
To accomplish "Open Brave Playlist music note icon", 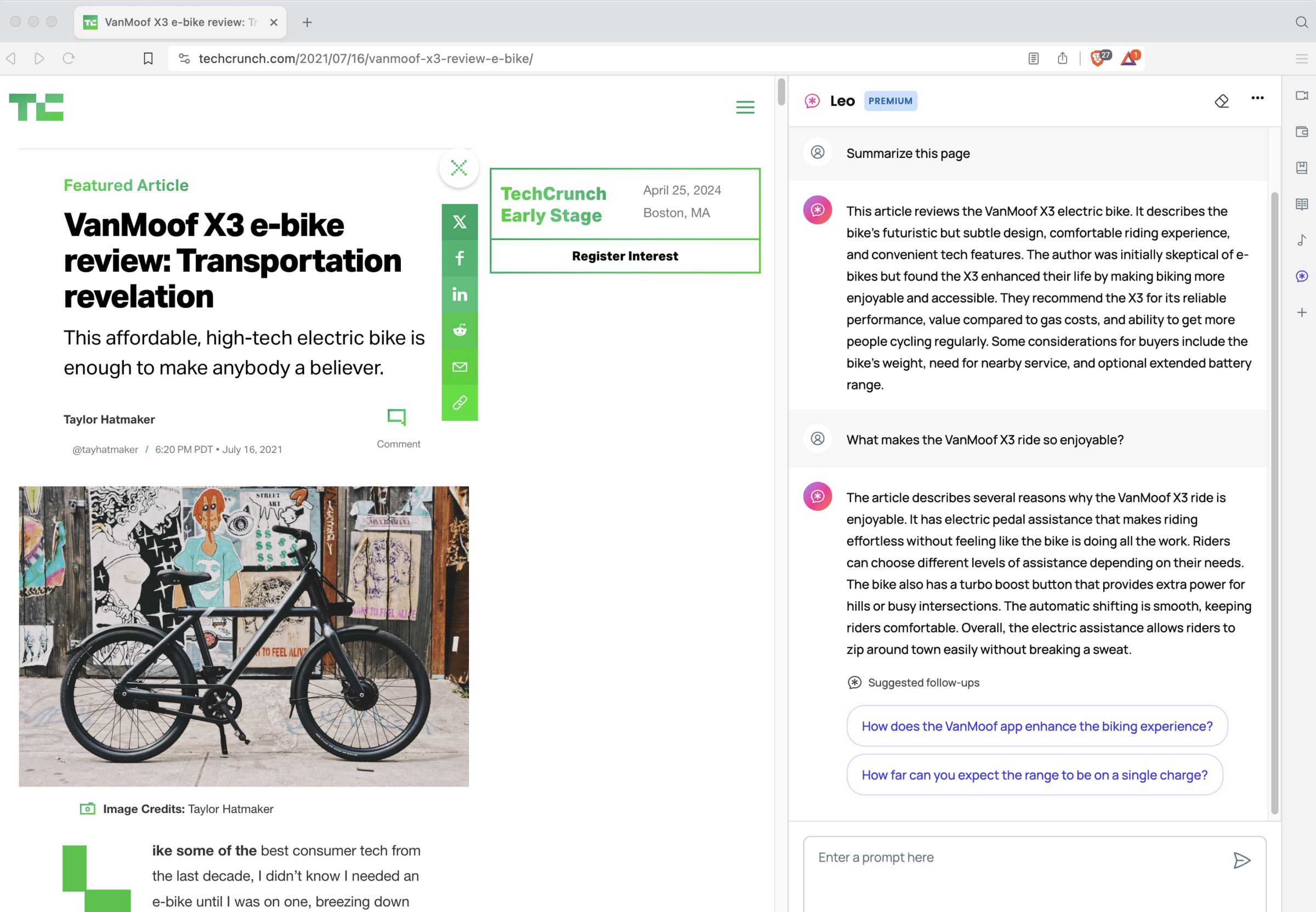I will pos(1303,241).
